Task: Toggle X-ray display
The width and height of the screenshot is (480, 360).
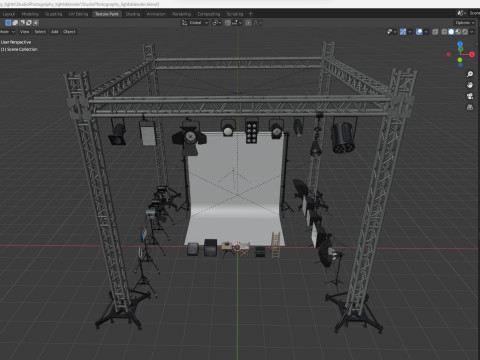Action: coord(435,32)
